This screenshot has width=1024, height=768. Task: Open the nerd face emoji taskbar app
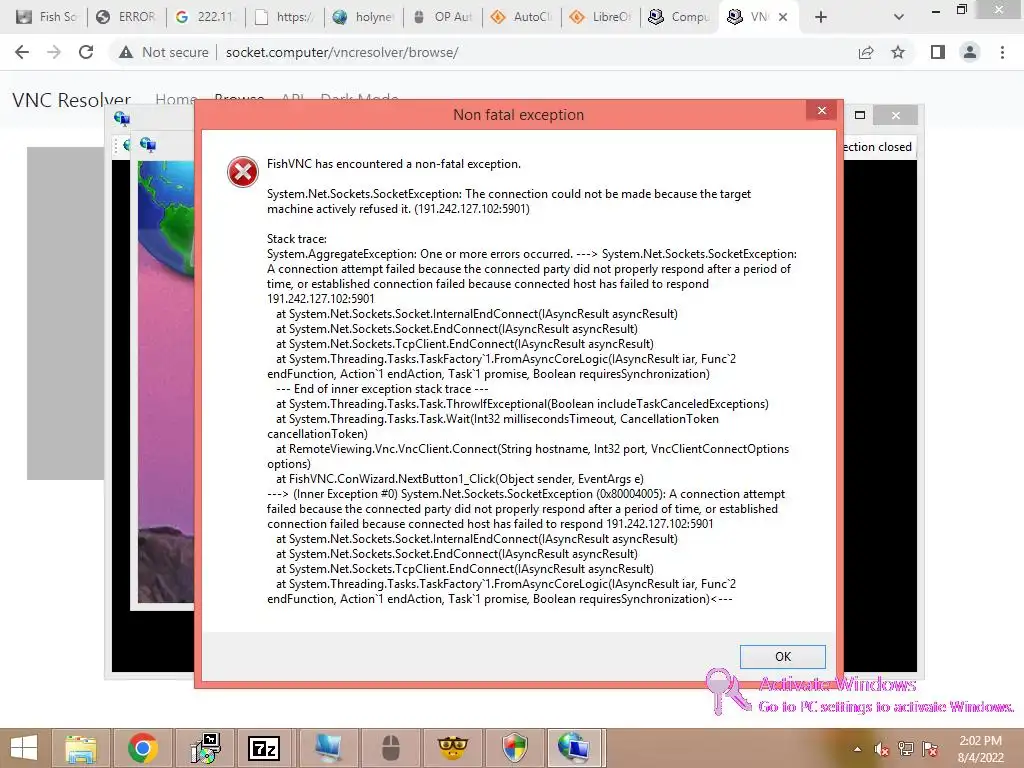click(452, 748)
